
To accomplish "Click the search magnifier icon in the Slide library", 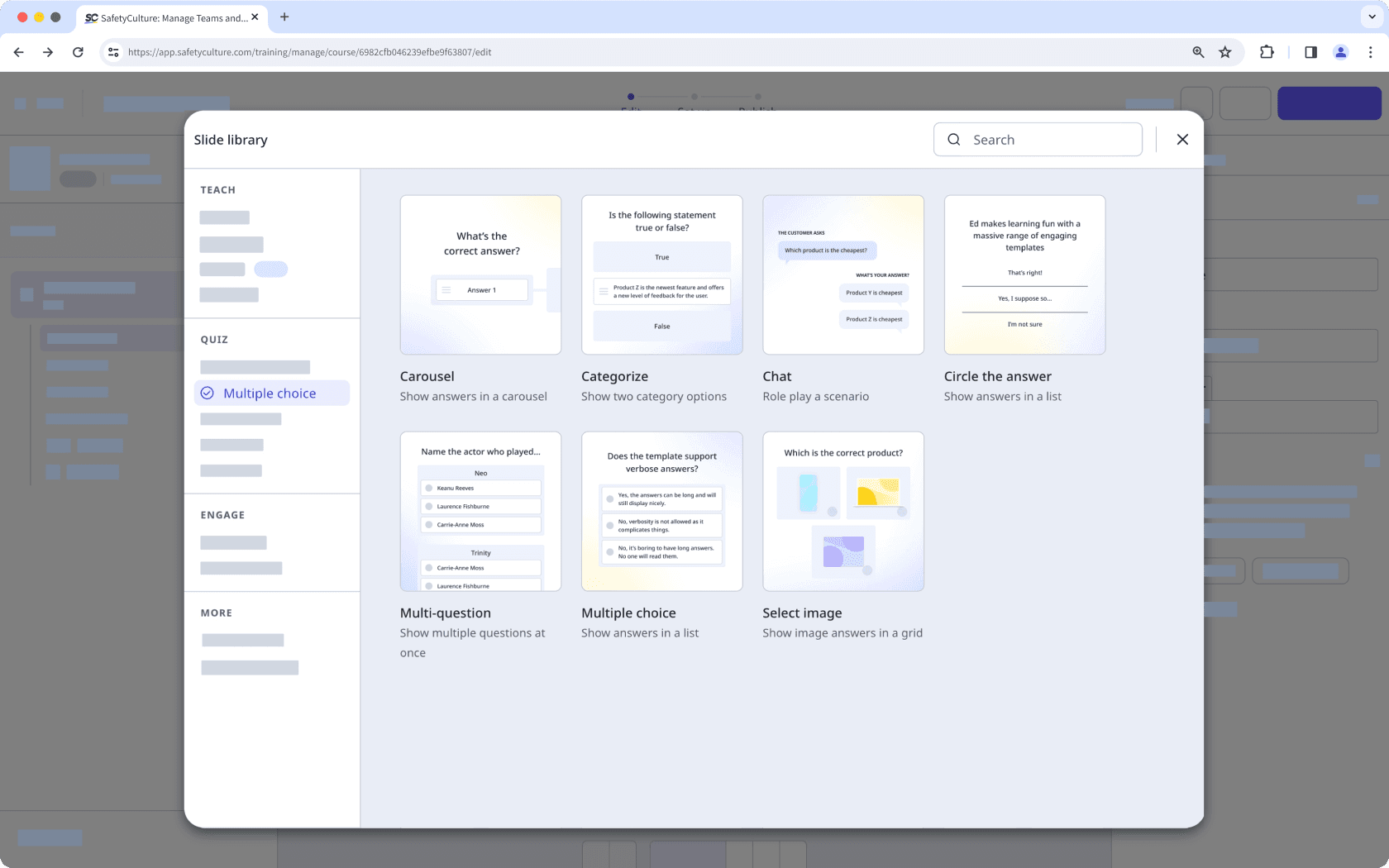I will pos(954,139).
